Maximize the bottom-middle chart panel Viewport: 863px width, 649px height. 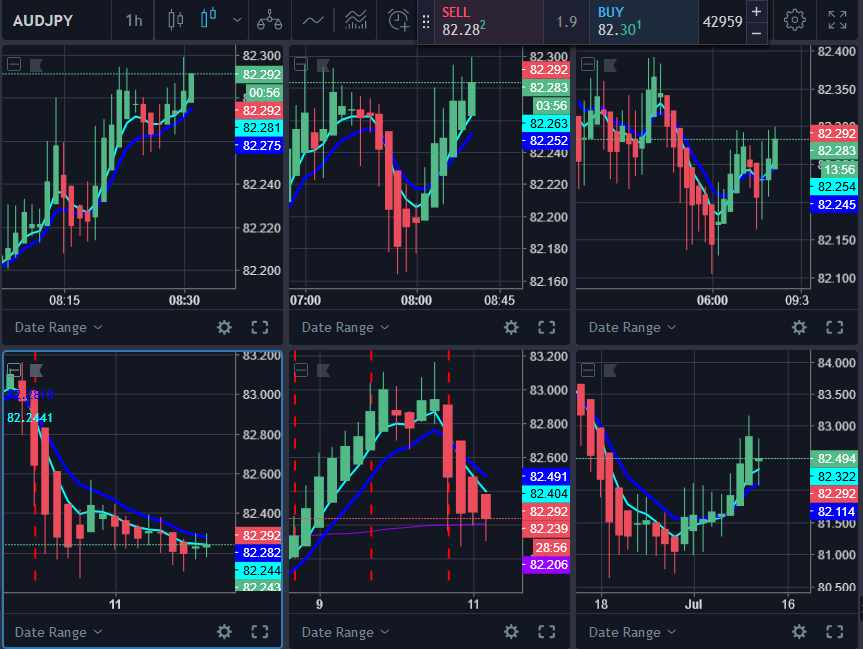tap(547, 632)
